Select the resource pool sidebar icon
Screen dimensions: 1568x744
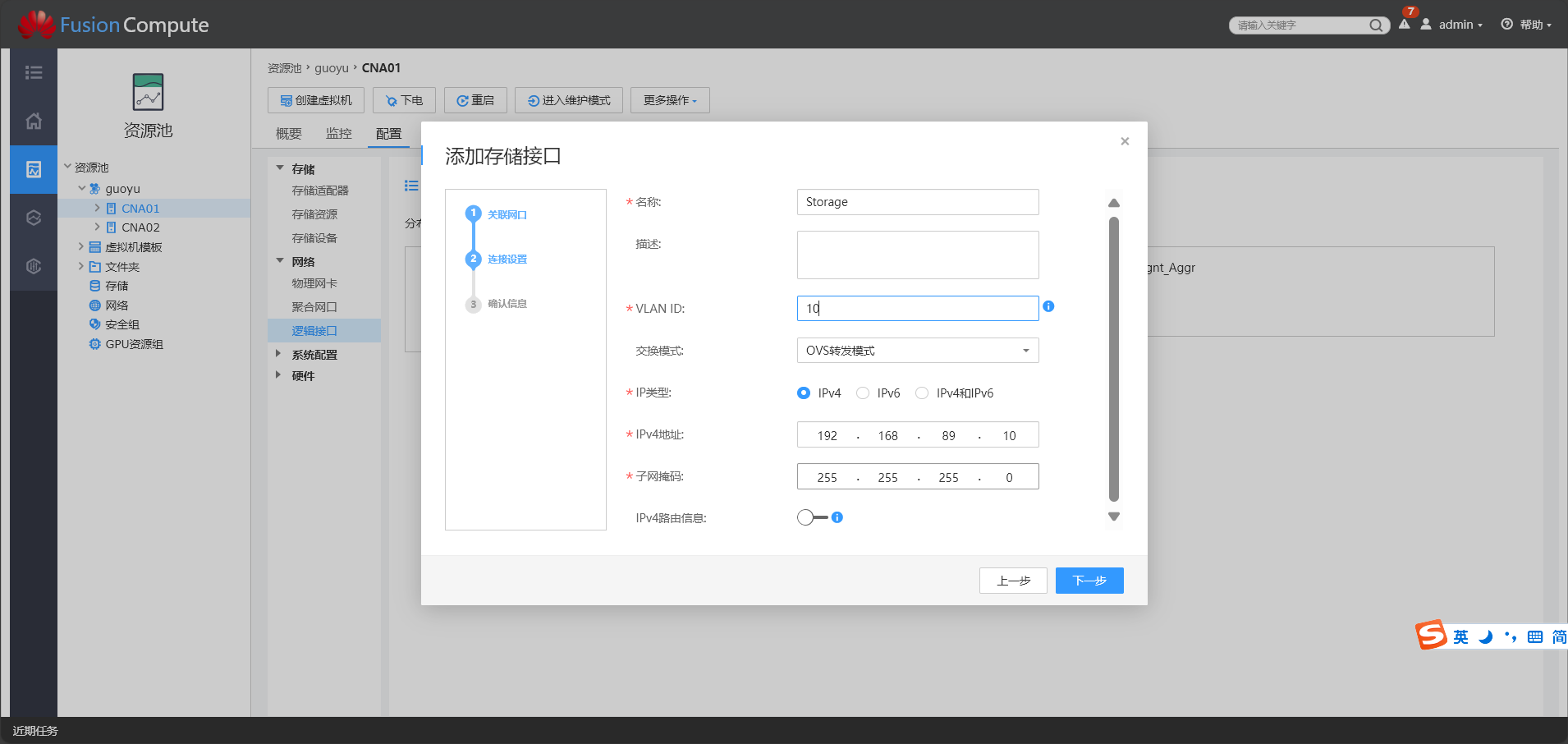tap(34, 169)
